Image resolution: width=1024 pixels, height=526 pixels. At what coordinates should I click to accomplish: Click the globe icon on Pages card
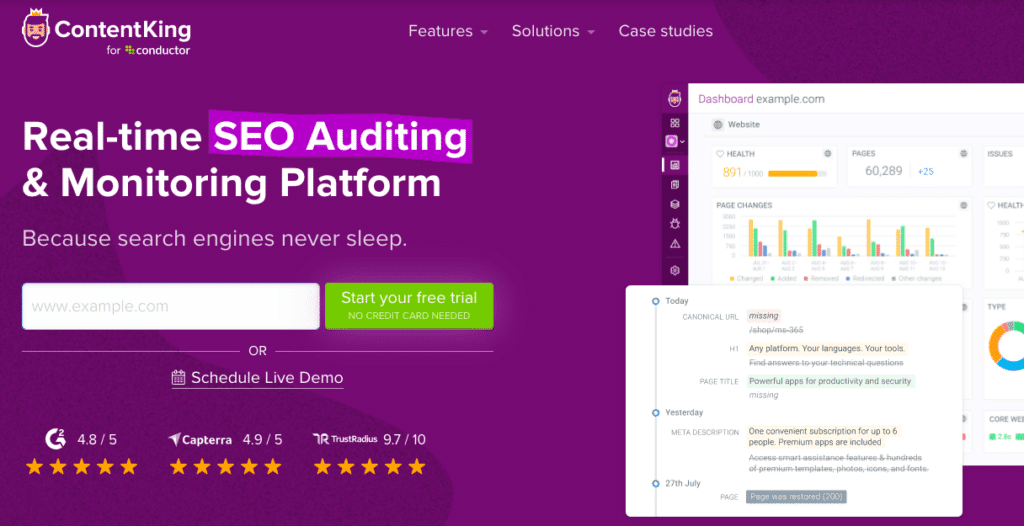click(963, 154)
